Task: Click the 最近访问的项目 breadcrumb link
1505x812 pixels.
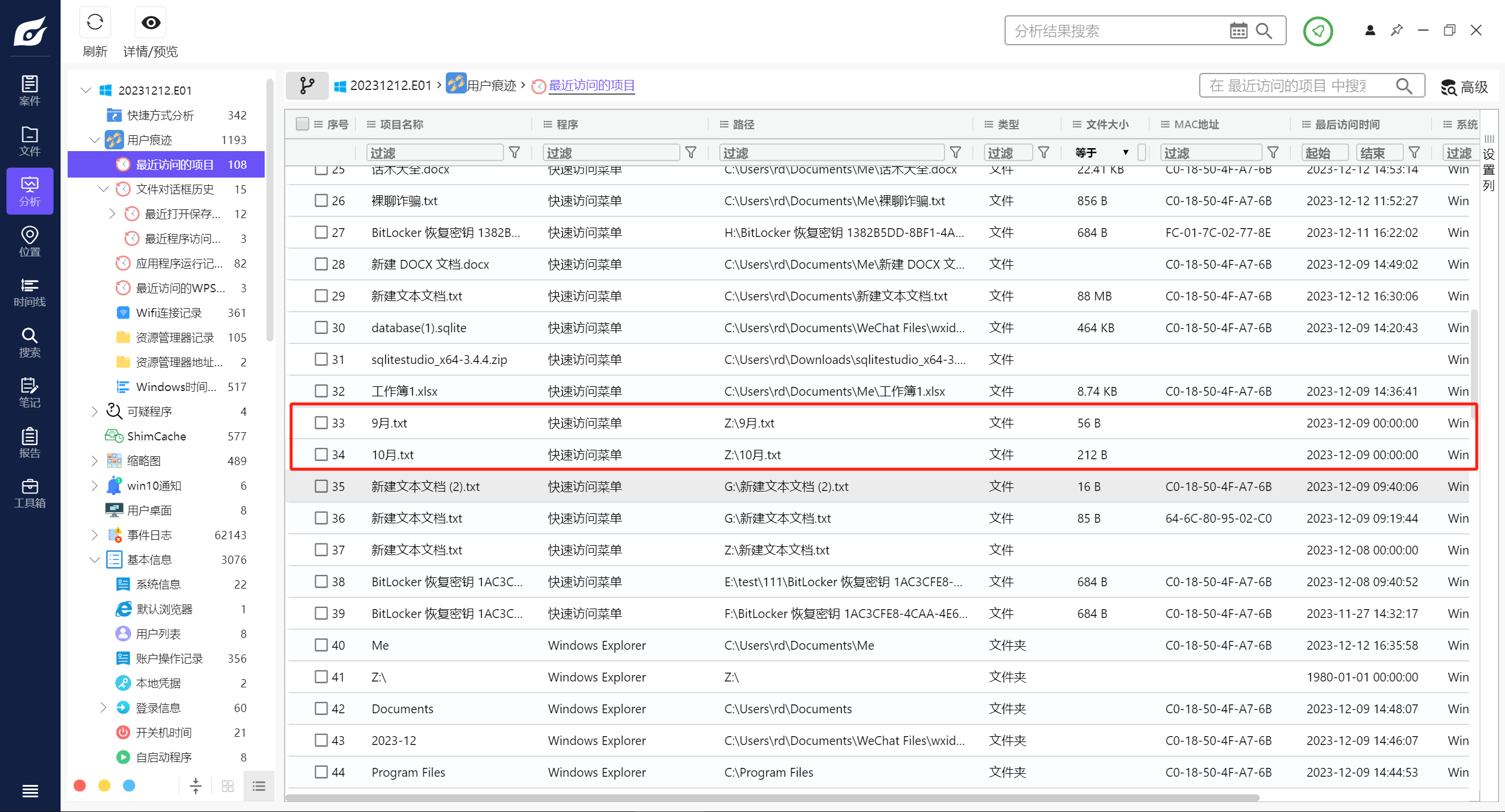Action: click(x=591, y=86)
